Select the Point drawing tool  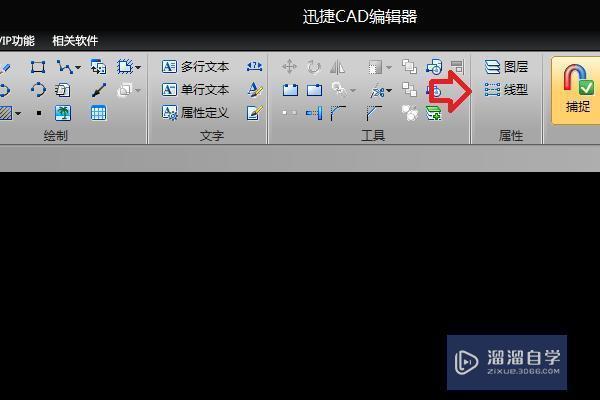(39, 113)
